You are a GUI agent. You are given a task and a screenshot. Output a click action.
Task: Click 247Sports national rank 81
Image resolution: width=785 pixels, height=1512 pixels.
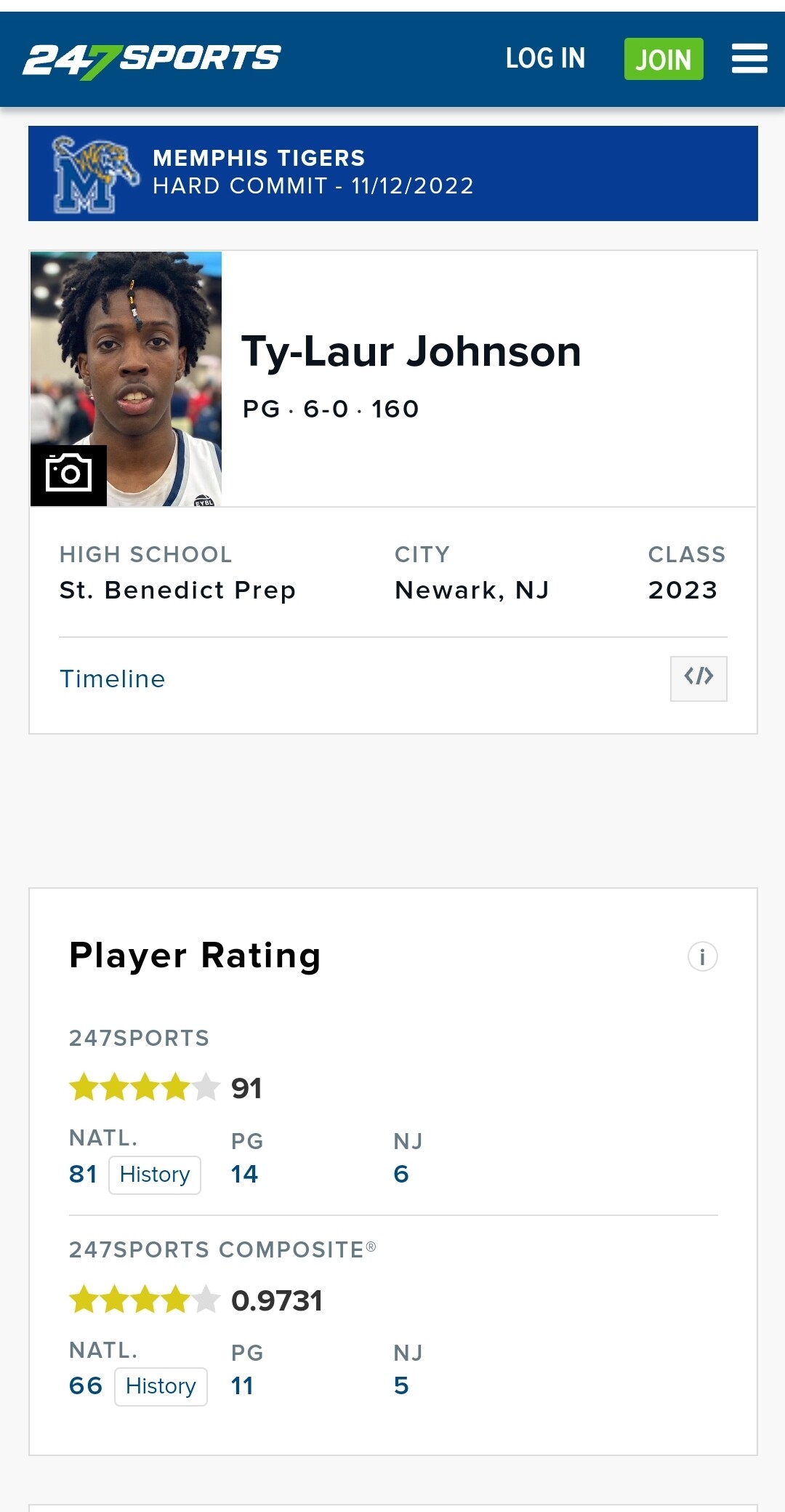pos(83,1175)
